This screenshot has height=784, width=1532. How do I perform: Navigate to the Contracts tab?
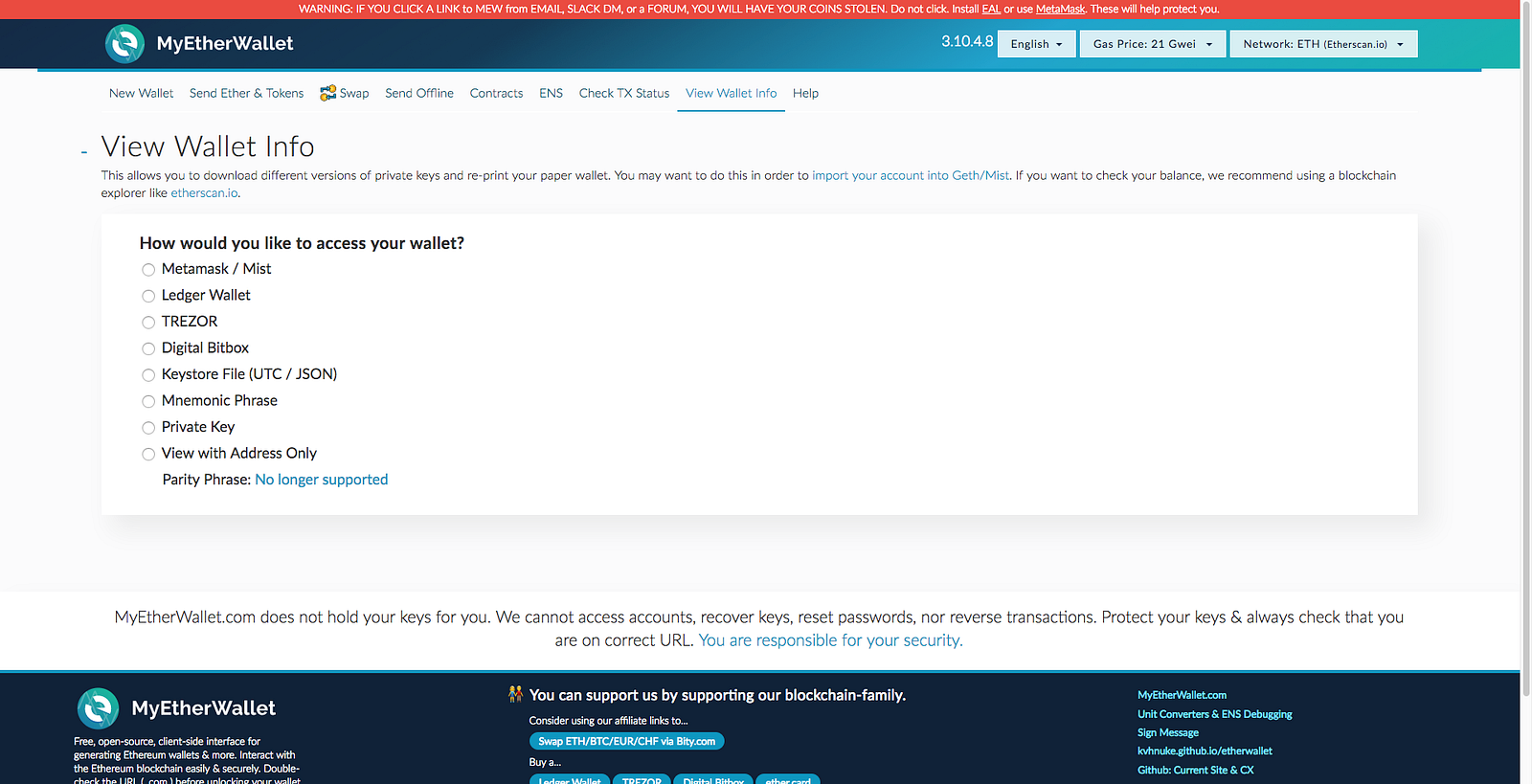496,93
